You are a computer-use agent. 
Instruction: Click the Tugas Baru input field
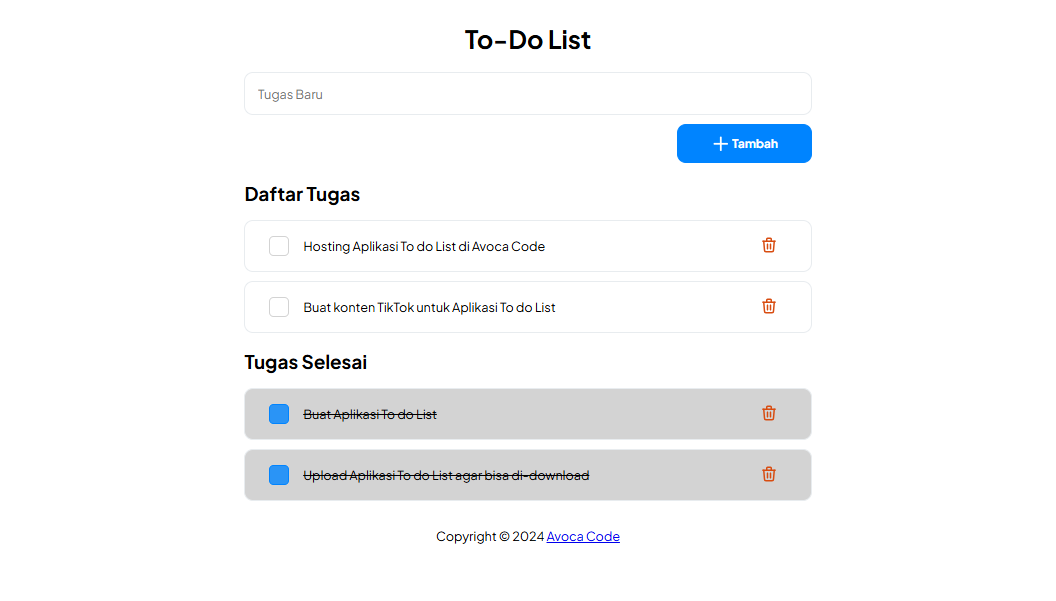point(527,93)
